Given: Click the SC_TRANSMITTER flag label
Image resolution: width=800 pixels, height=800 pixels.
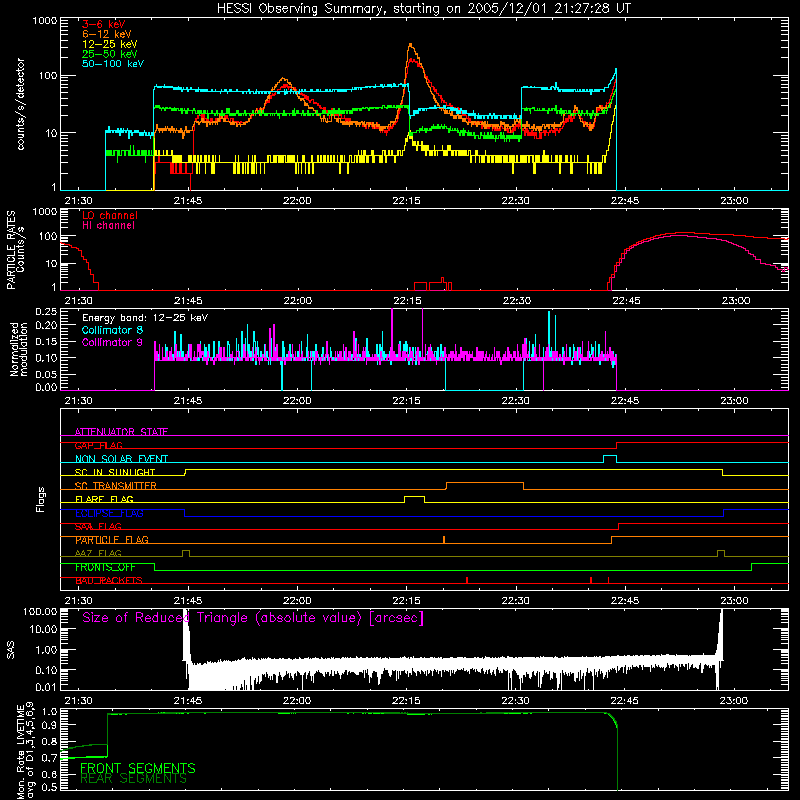Looking at the screenshot, I should click(115, 486).
